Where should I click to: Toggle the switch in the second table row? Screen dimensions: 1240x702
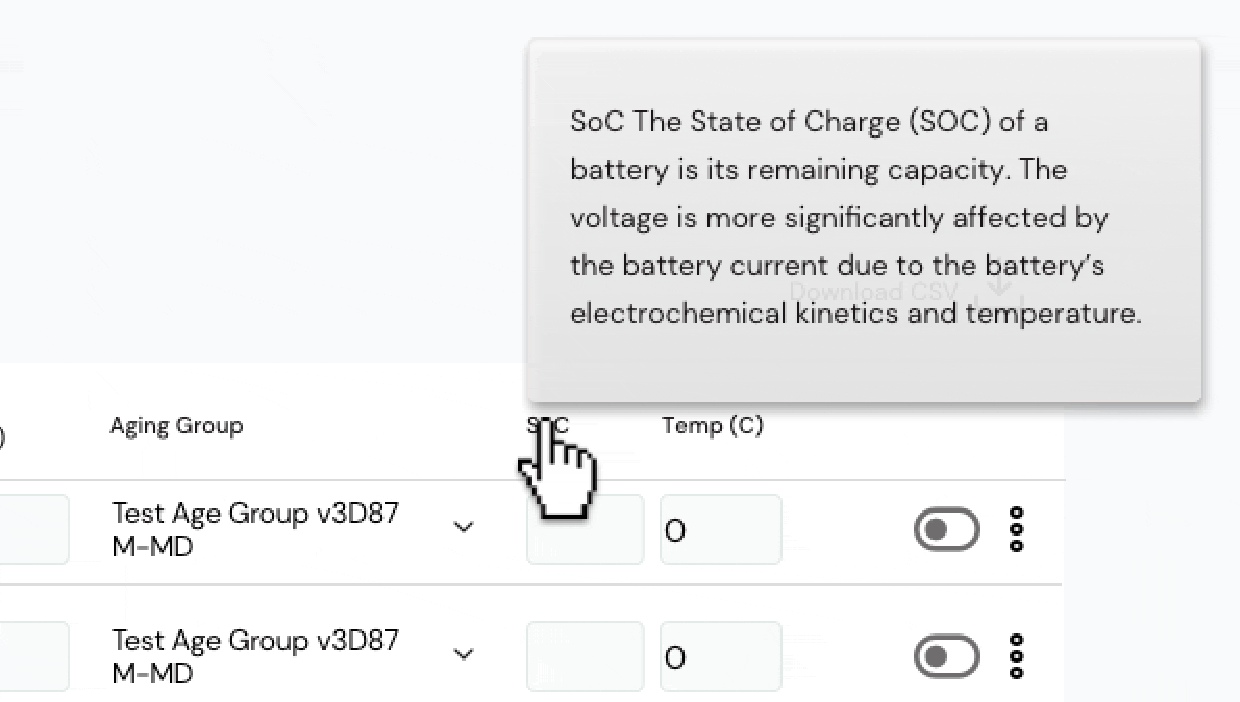click(x=946, y=656)
